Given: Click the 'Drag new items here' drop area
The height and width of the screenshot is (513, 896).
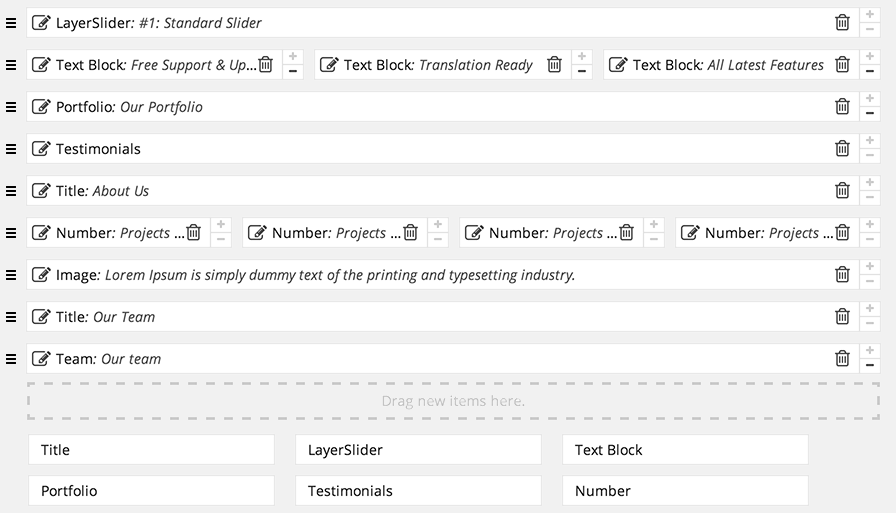Looking at the screenshot, I should point(453,401).
